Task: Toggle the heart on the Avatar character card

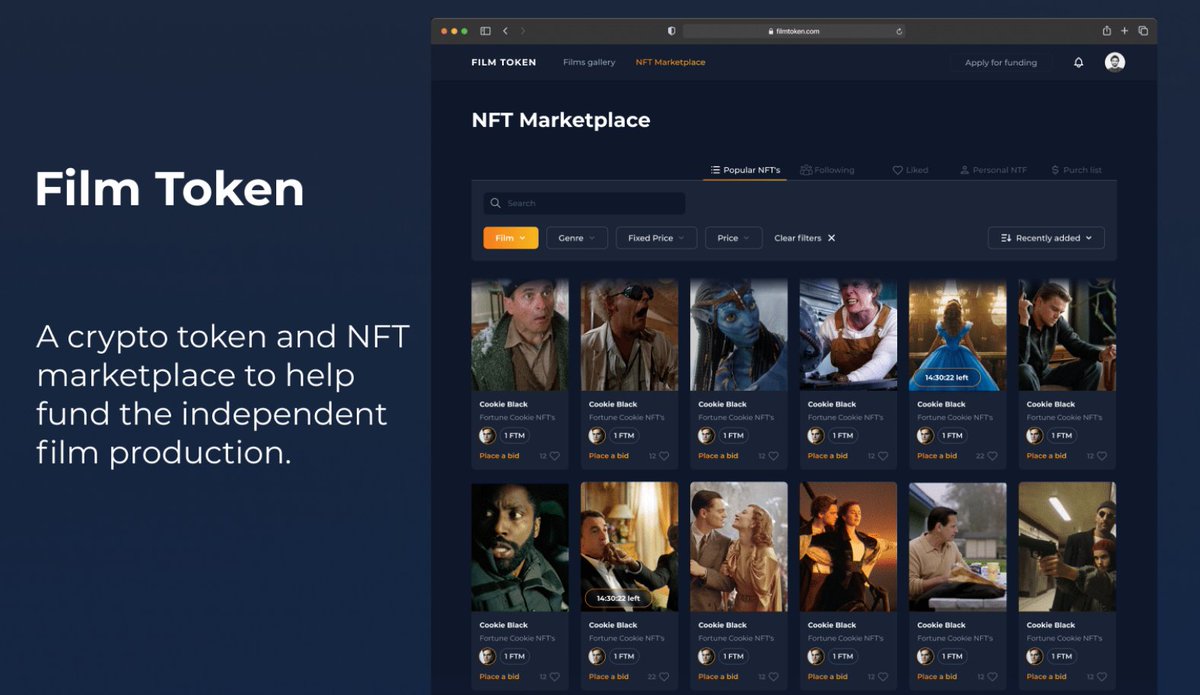Action: pyautogui.click(x=773, y=456)
